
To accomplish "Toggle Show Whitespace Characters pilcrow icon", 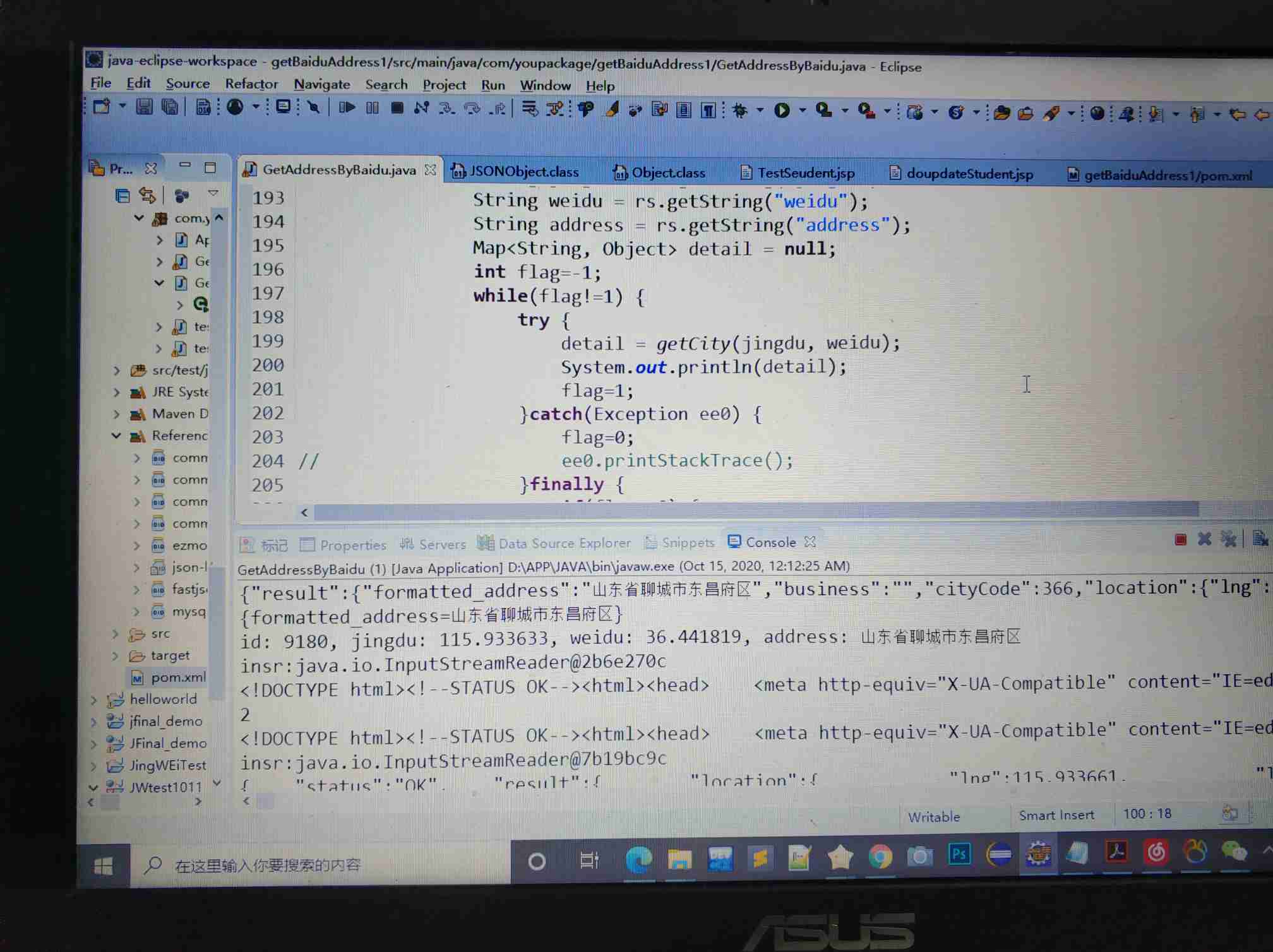I will coord(708,111).
